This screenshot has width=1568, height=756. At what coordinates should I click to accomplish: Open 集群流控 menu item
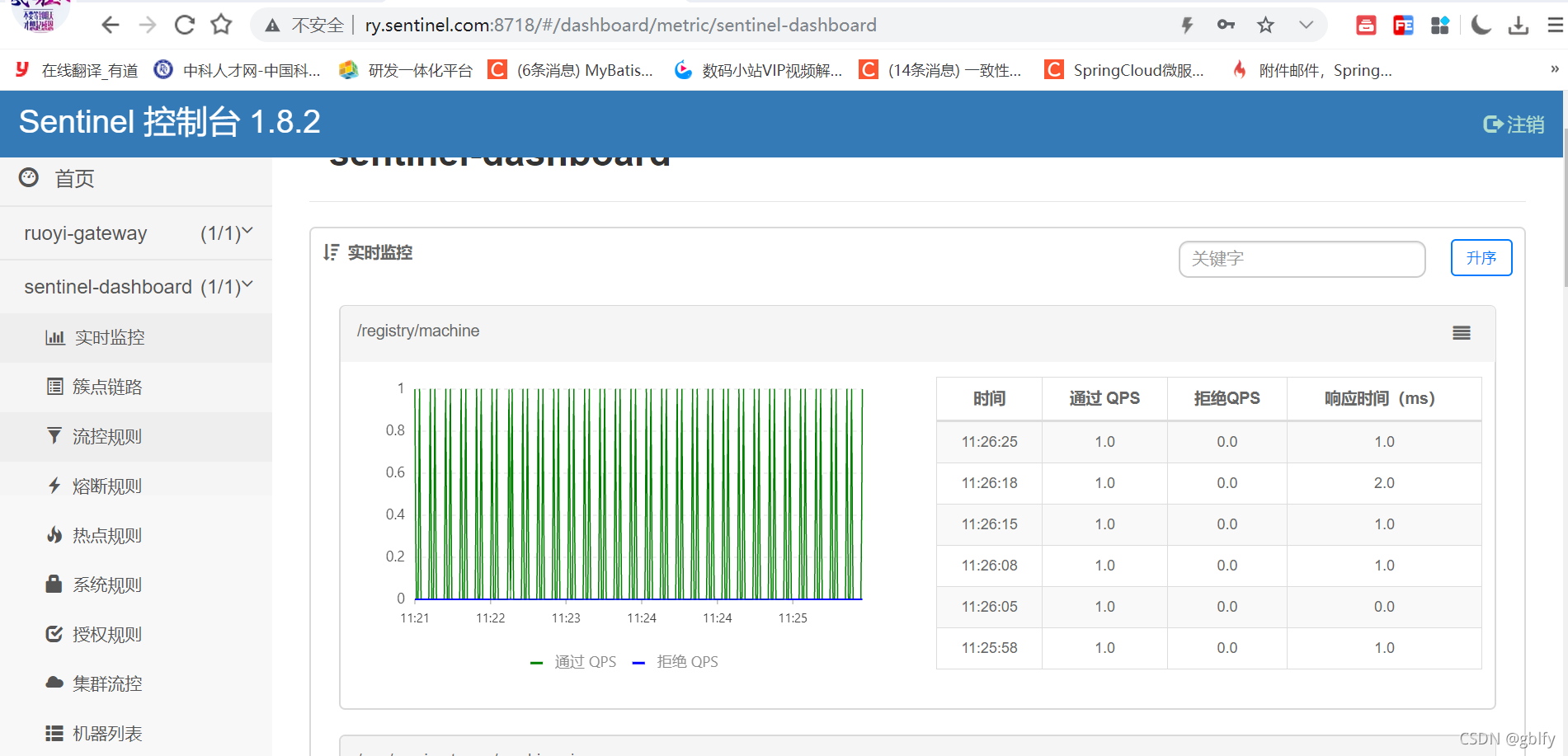pos(136,684)
